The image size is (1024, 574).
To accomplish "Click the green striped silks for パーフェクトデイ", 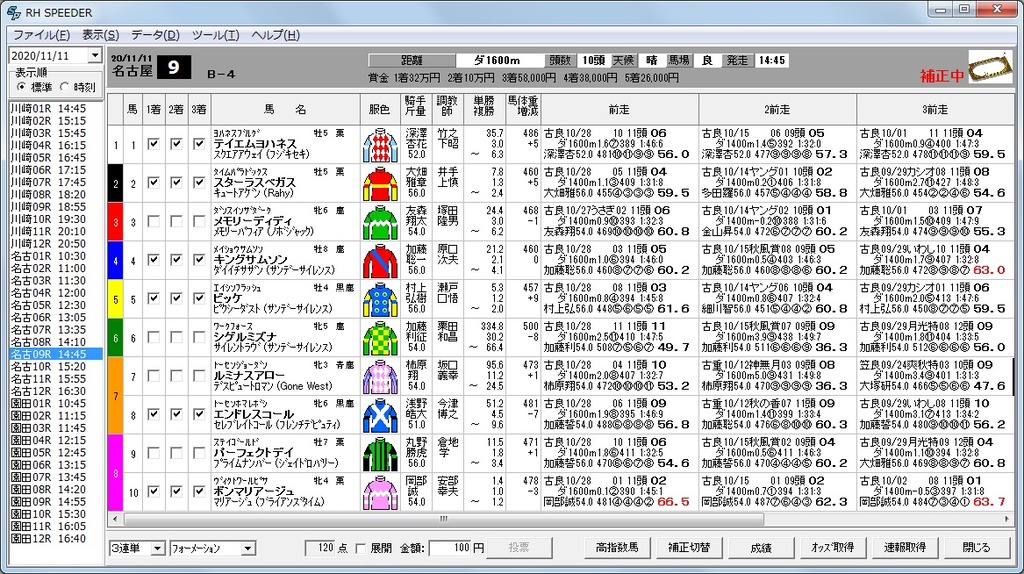I will (x=380, y=453).
